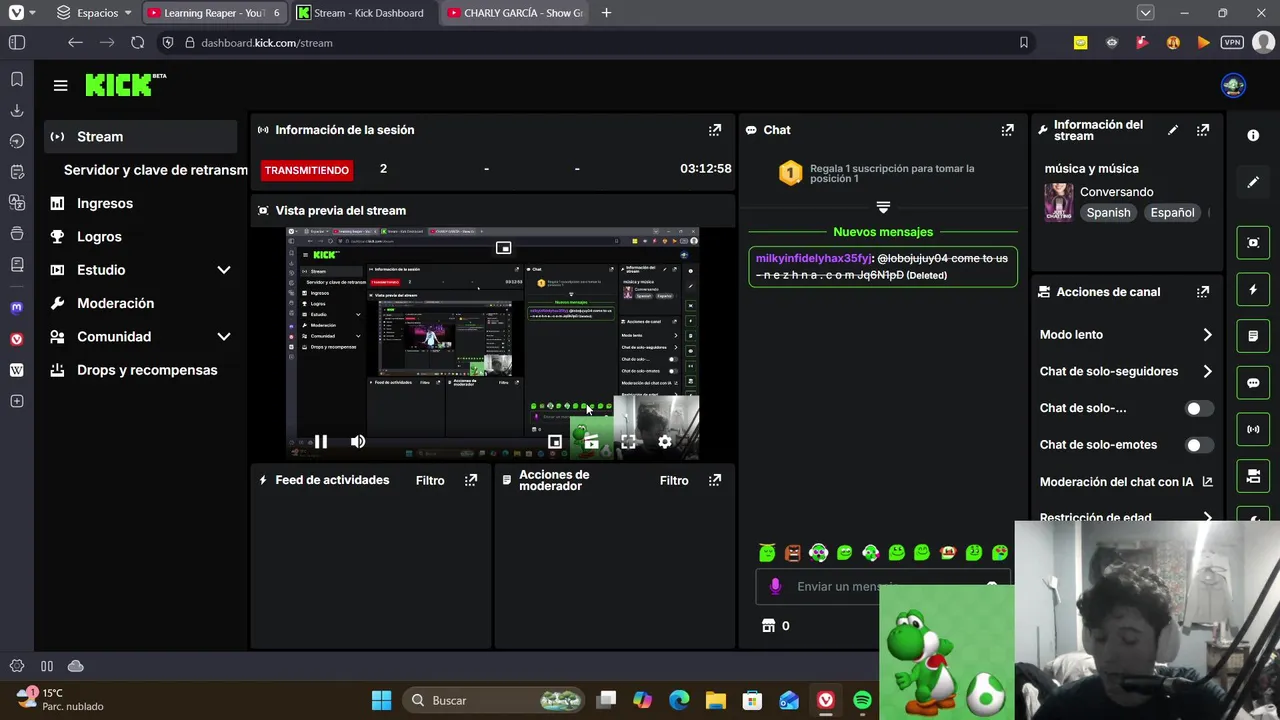Open Mastodon panel in browser sidebar
This screenshot has height=720, width=1280.
pyautogui.click(x=16, y=308)
